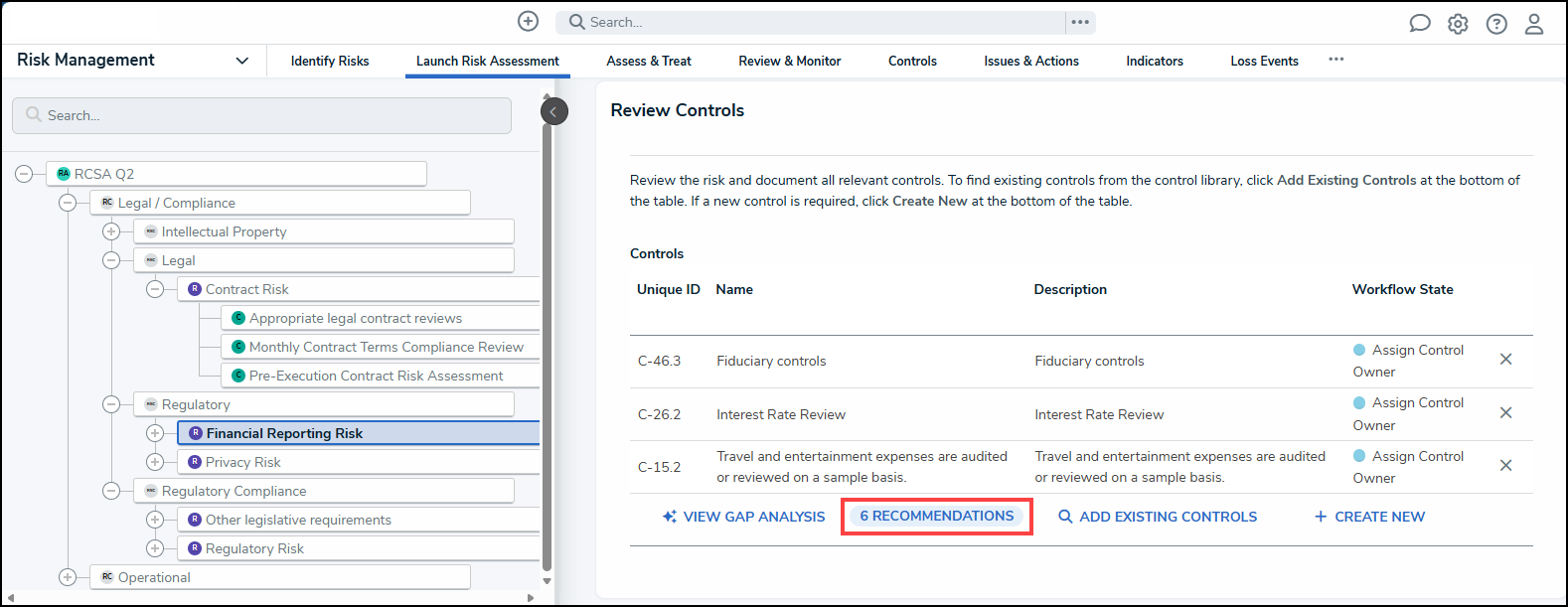
Task: Collapse the Contract Risk node
Action: (155, 289)
